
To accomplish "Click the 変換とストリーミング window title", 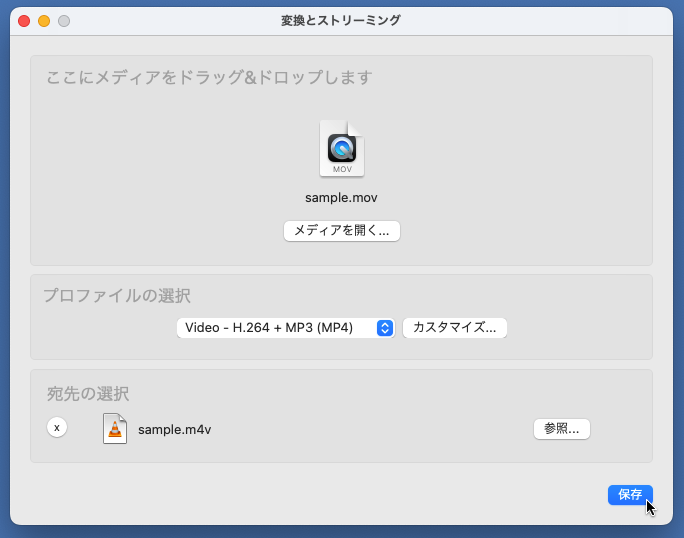I will point(341,21).
